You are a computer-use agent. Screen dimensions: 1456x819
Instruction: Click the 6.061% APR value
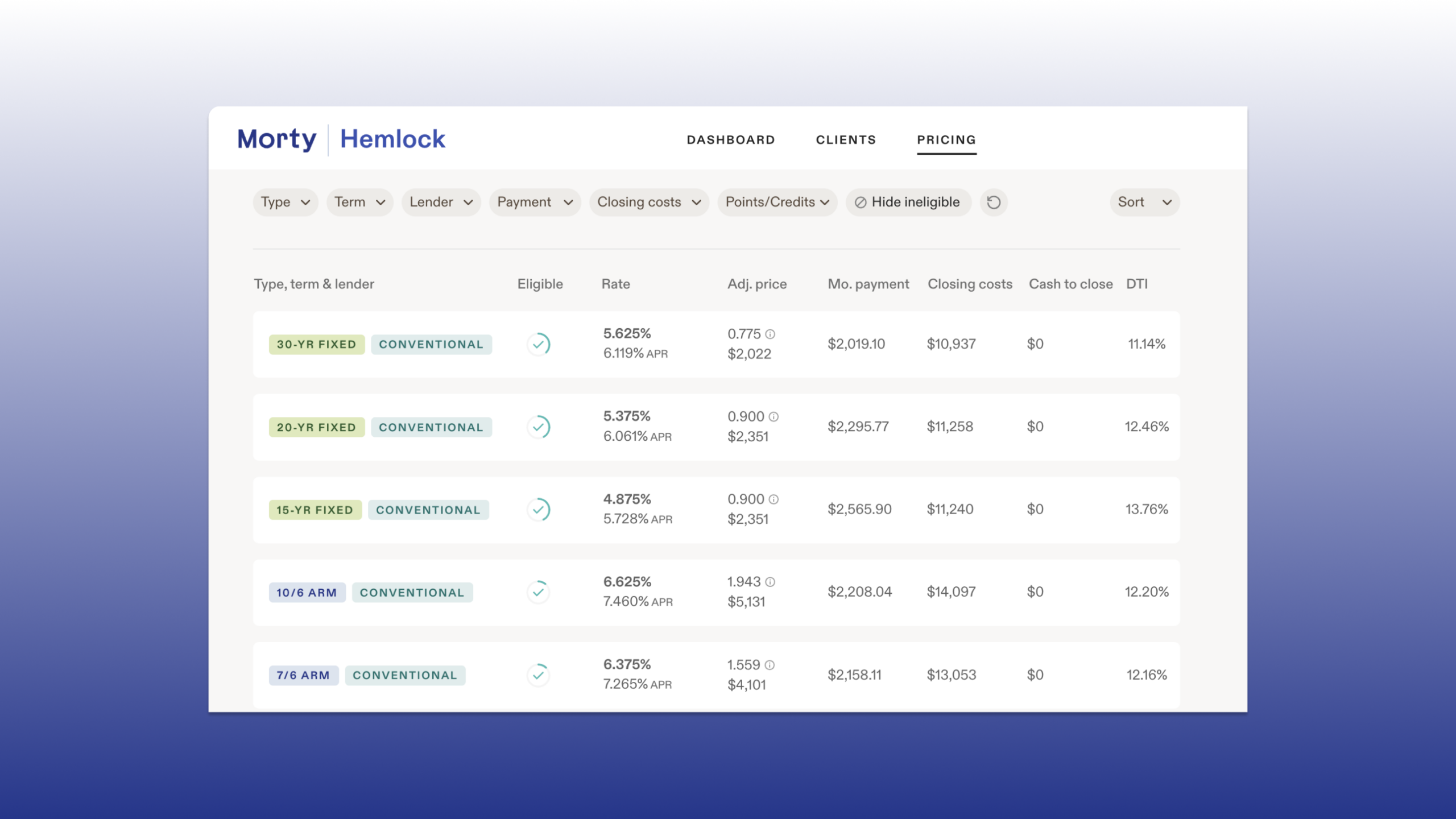click(x=638, y=436)
